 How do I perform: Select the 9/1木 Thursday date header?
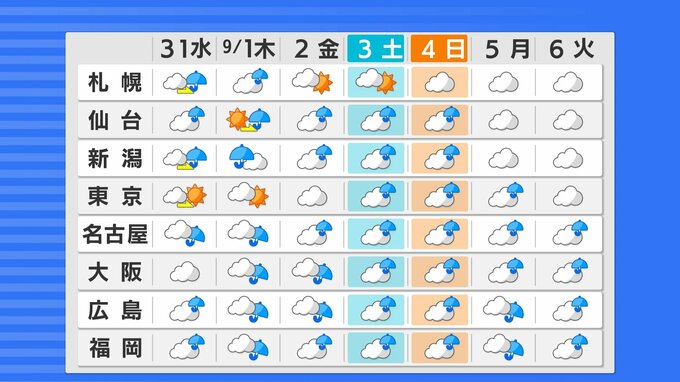tap(248, 49)
